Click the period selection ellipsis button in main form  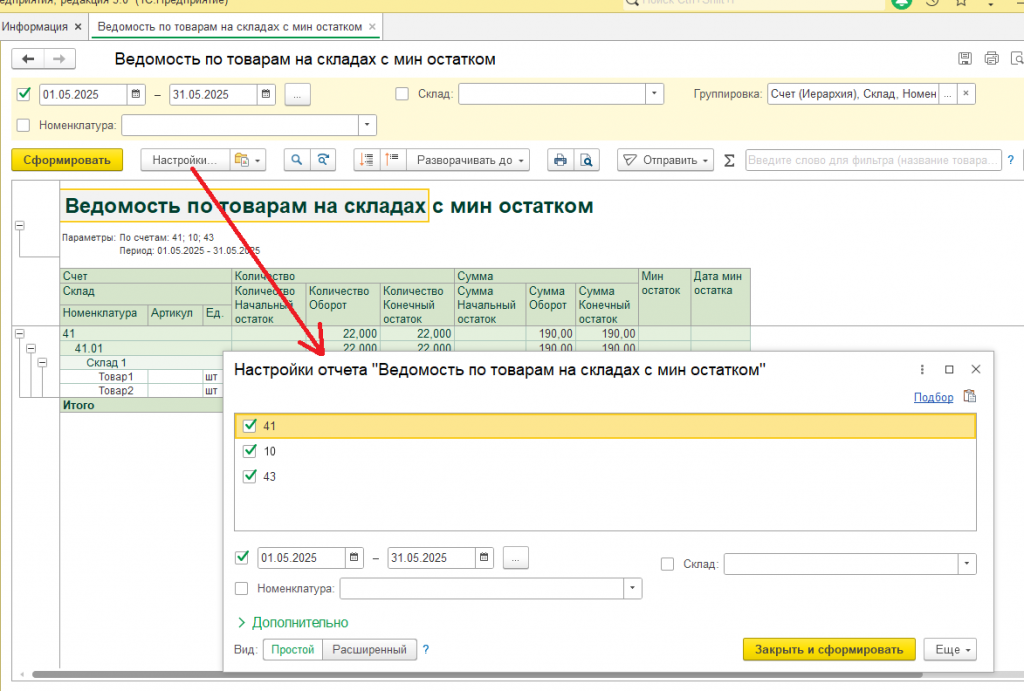[297, 95]
